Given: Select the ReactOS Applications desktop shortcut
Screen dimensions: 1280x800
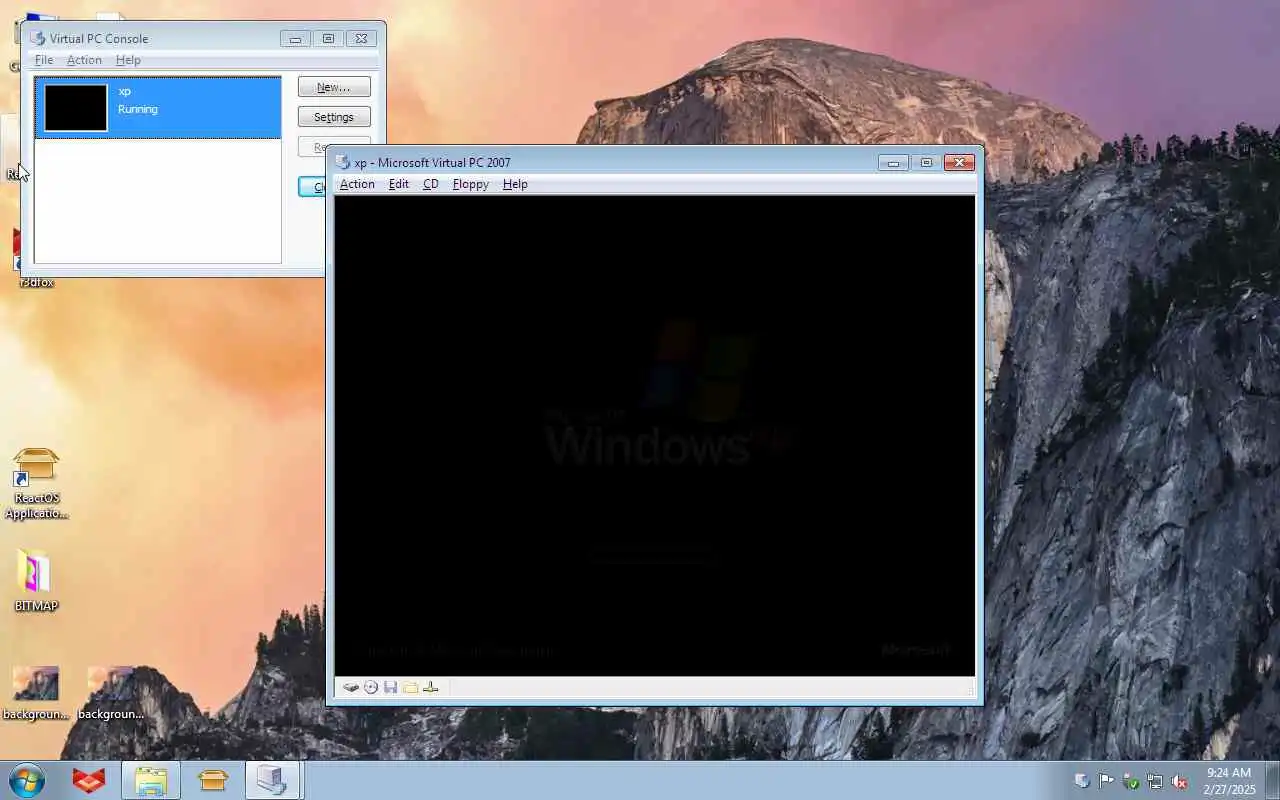Looking at the screenshot, I should coord(36,484).
